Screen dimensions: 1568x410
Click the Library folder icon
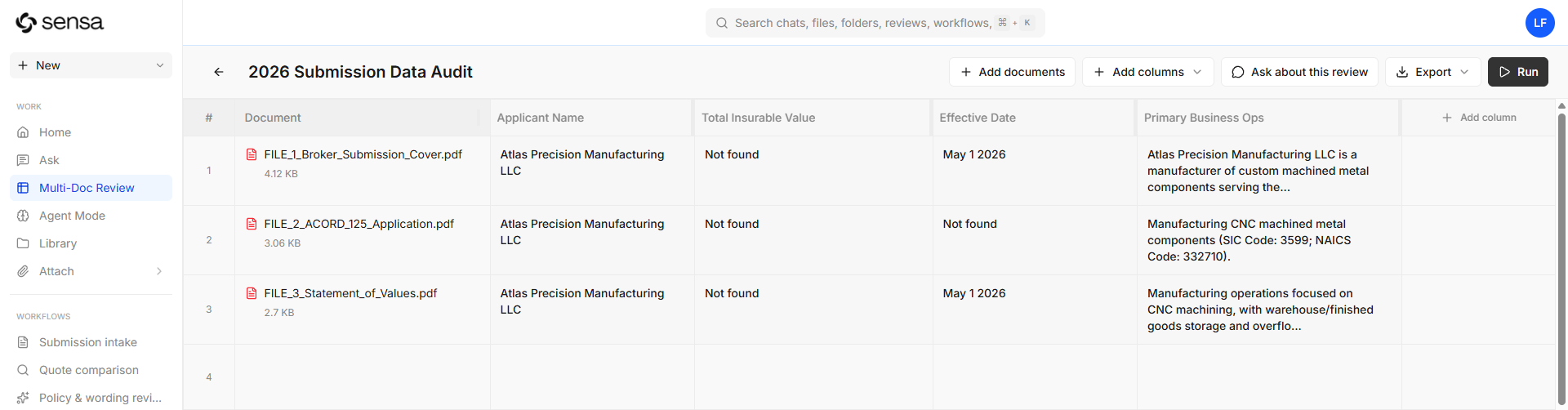pyautogui.click(x=23, y=243)
